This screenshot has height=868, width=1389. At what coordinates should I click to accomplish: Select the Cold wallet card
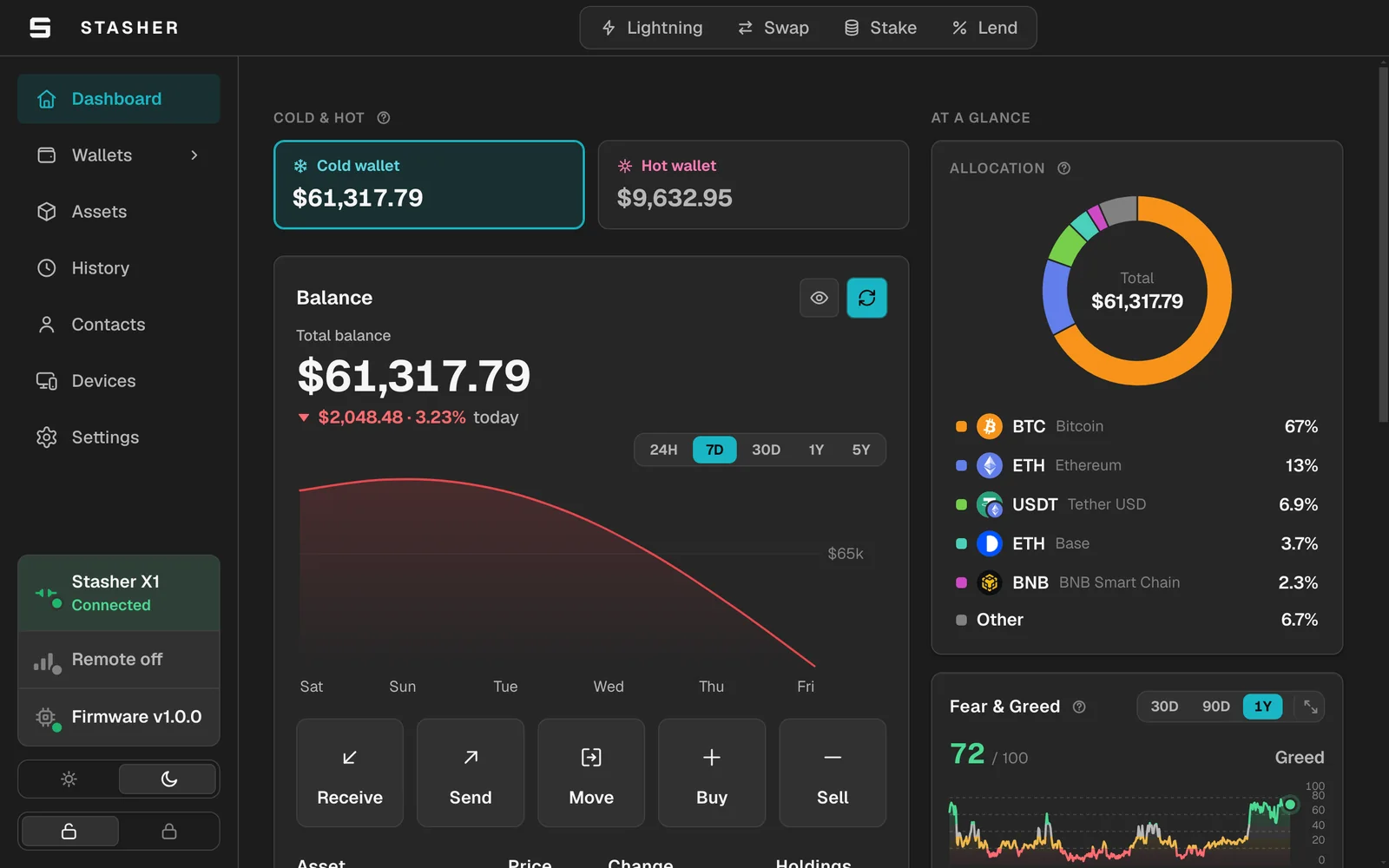point(429,185)
